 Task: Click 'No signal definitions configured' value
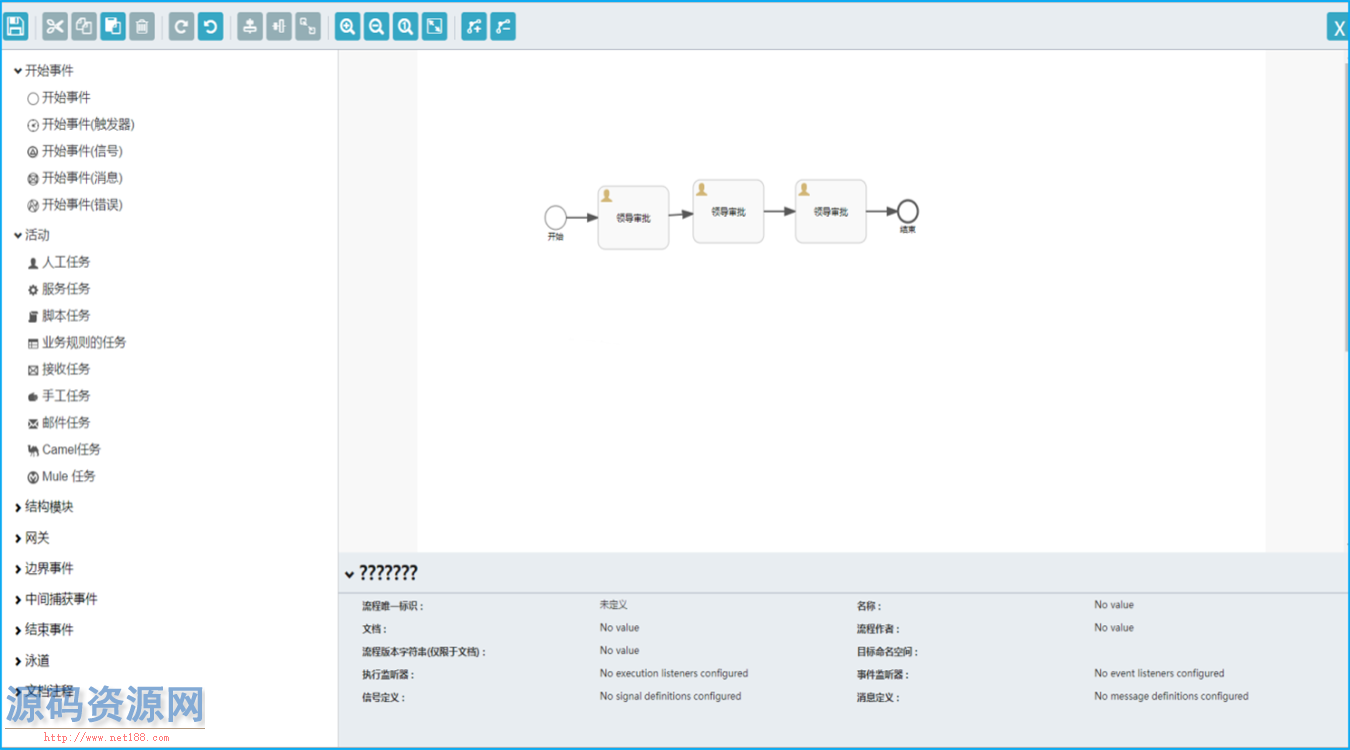[x=670, y=697]
